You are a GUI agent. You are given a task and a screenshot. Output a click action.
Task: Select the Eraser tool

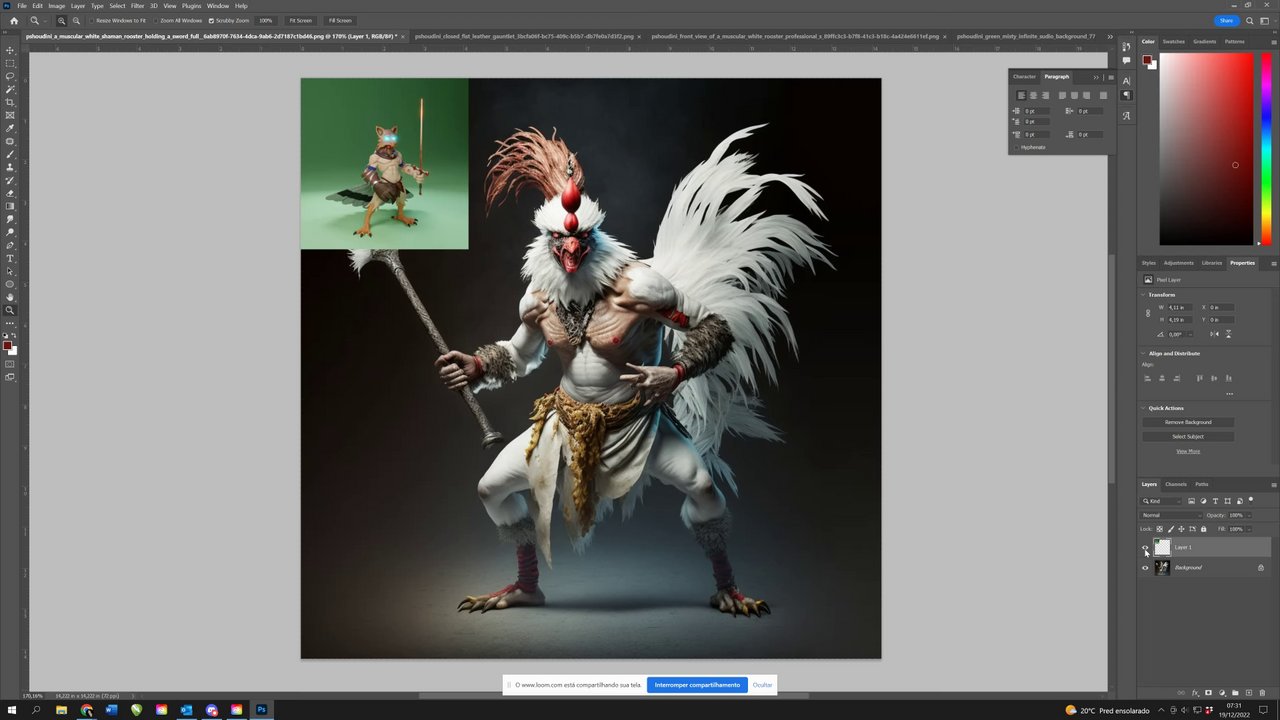(x=10, y=193)
